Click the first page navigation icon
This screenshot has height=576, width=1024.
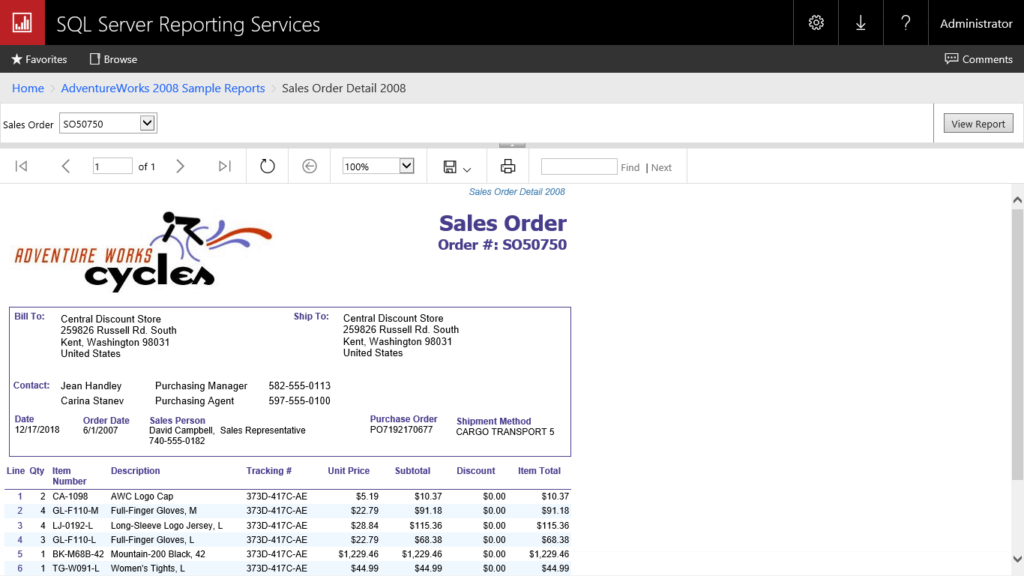(x=20, y=166)
